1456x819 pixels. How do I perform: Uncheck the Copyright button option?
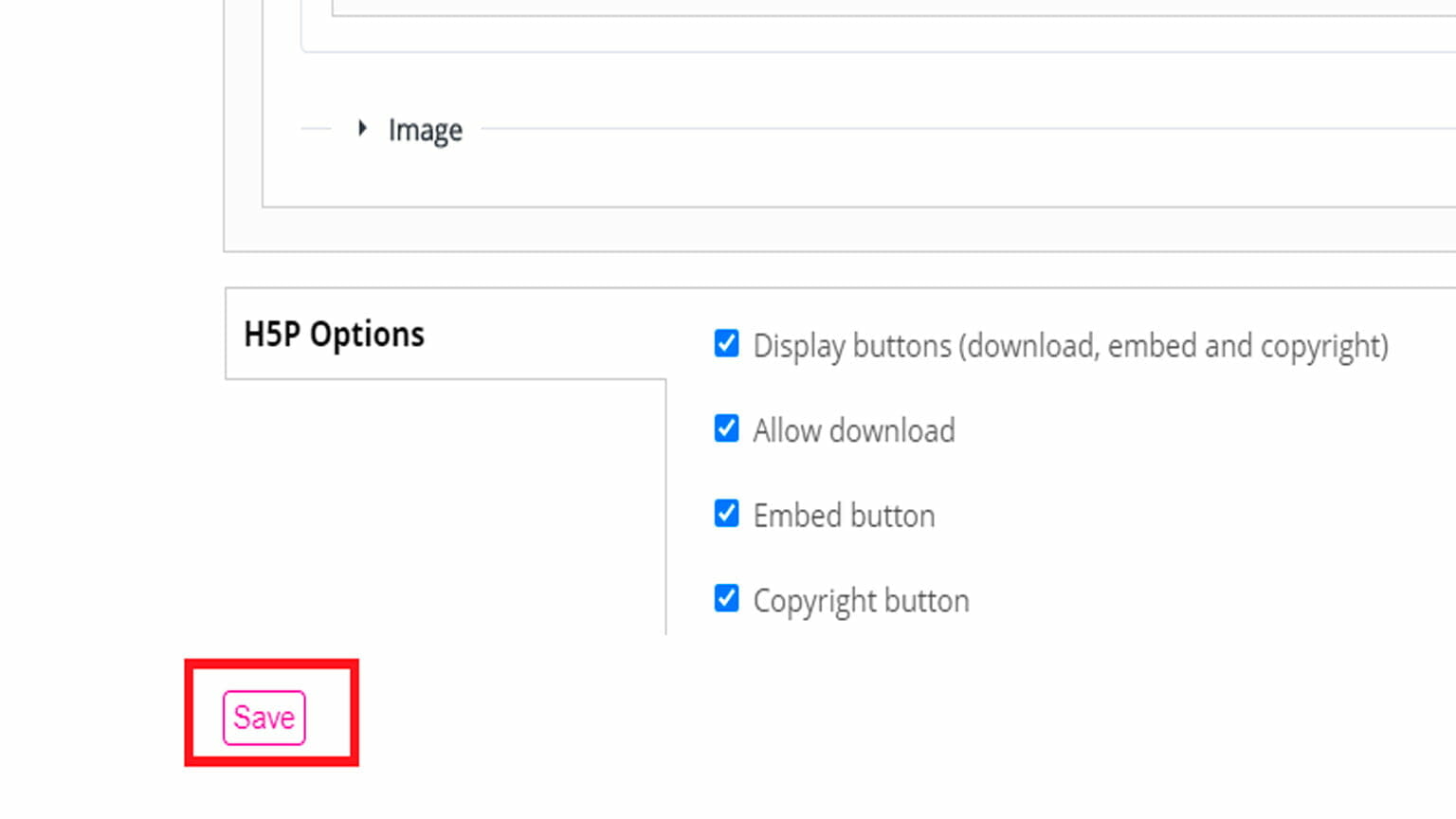tap(727, 598)
